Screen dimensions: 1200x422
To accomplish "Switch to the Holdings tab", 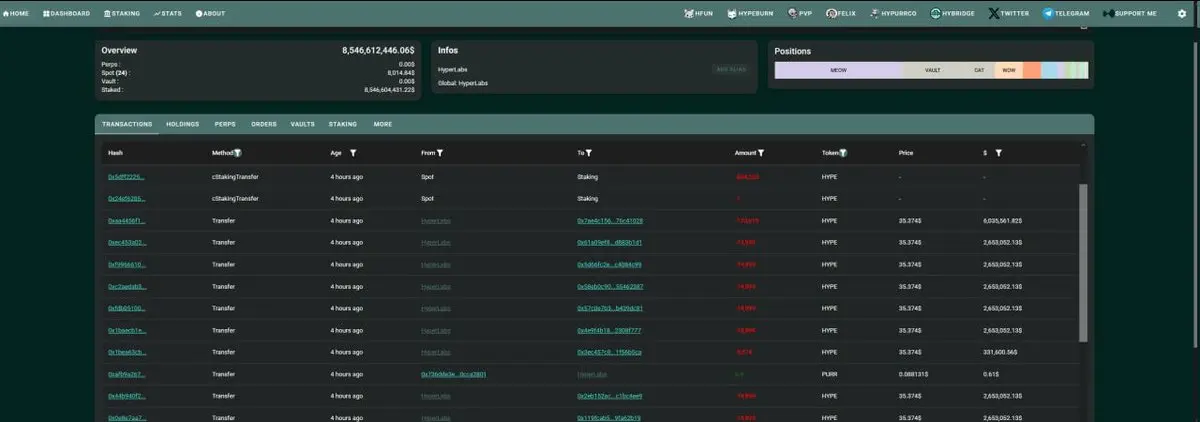I will (182, 124).
